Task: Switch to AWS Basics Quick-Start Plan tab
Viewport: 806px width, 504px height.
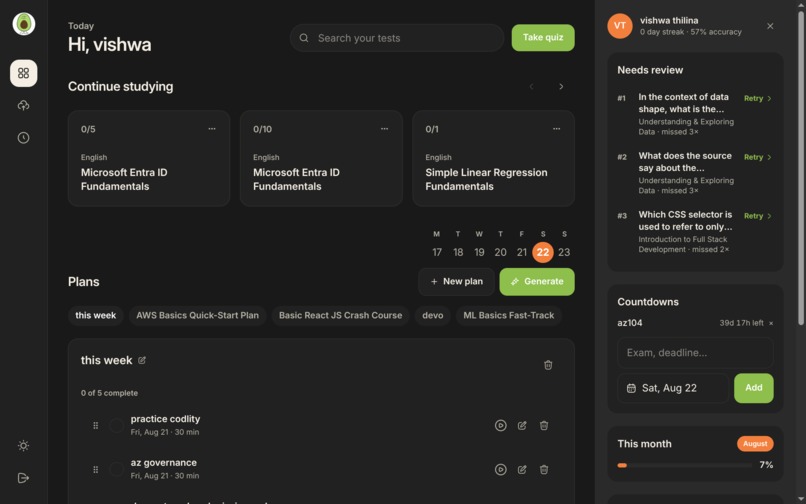Action: [x=197, y=315]
